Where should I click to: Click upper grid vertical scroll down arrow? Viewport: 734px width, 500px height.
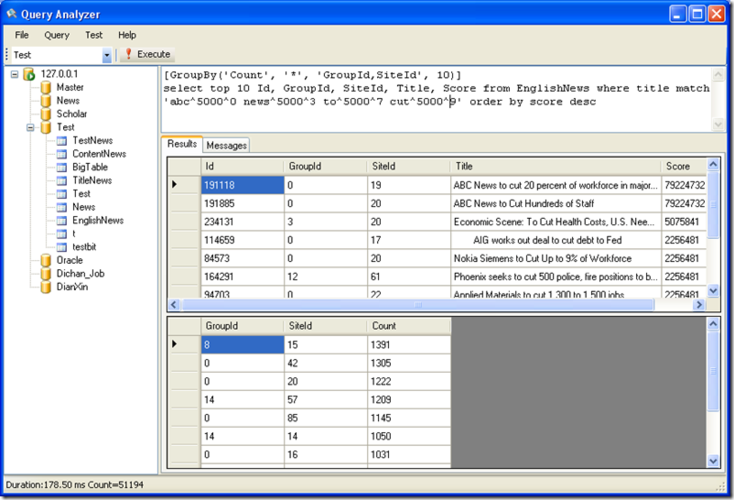pyautogui.click(x=712, y=291)
